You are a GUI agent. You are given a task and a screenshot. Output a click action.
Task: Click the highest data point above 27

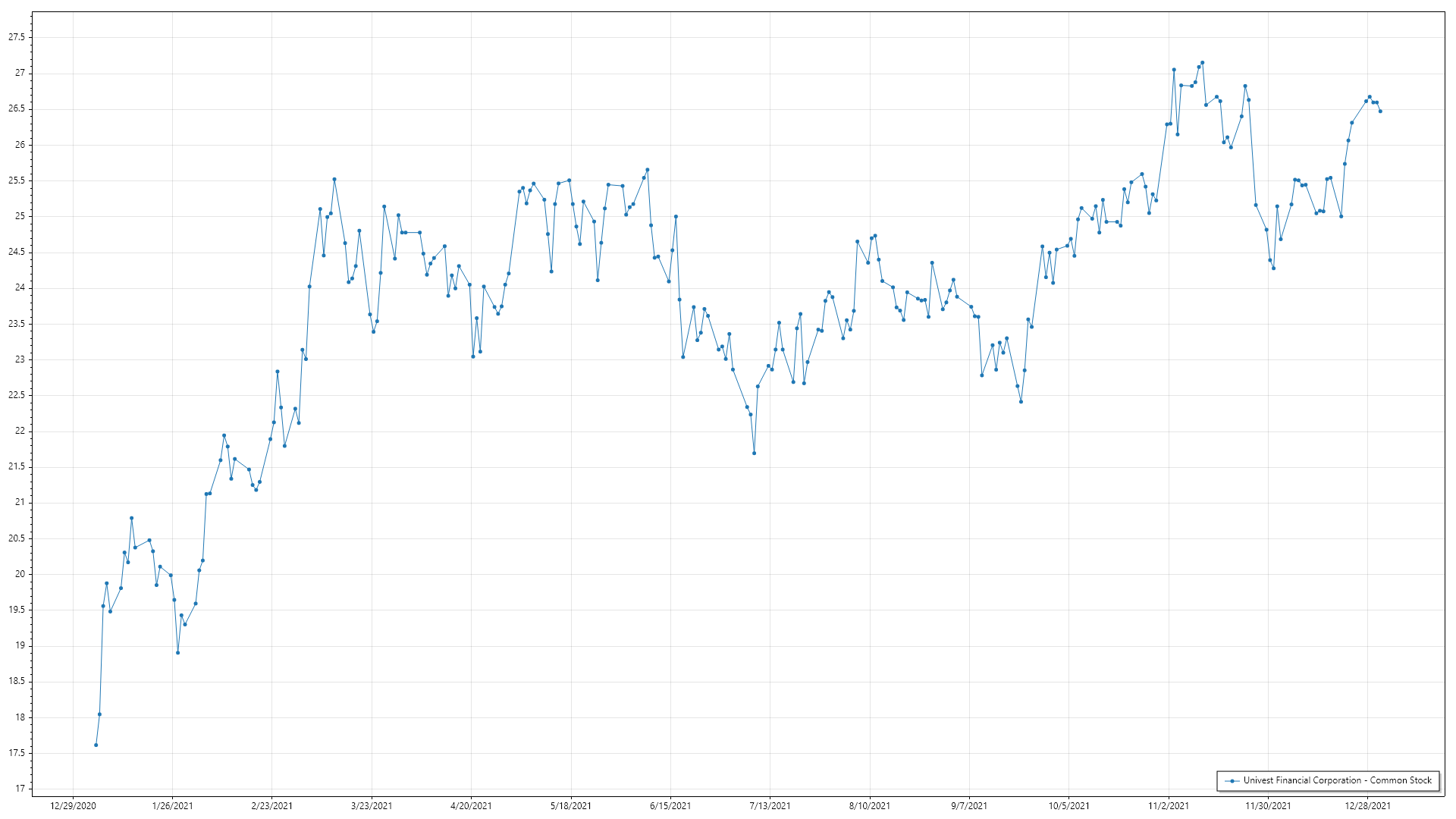1202,63
